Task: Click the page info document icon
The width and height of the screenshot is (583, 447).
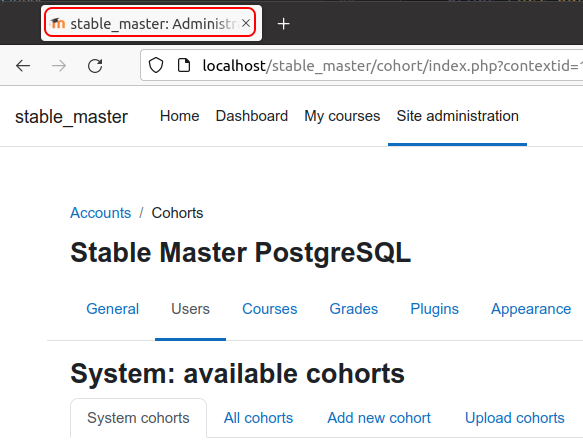Action: coord(184,65)
